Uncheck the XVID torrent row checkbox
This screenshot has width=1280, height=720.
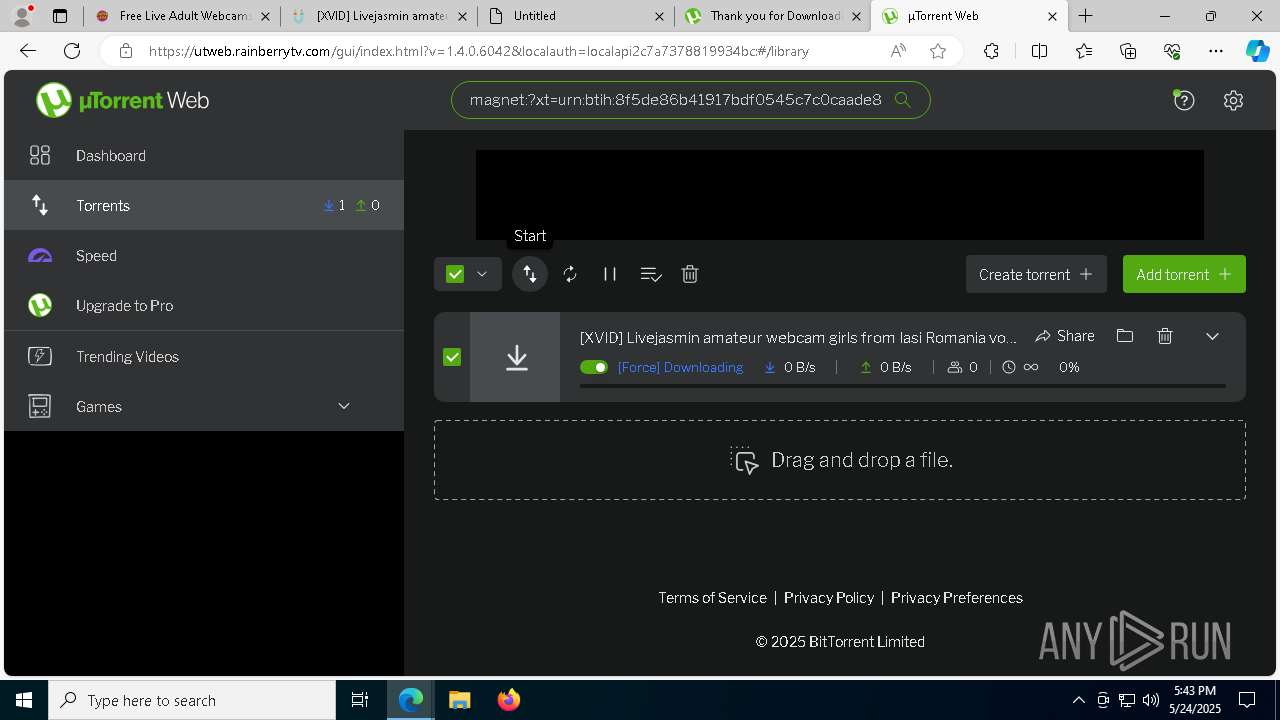(452, 357)
